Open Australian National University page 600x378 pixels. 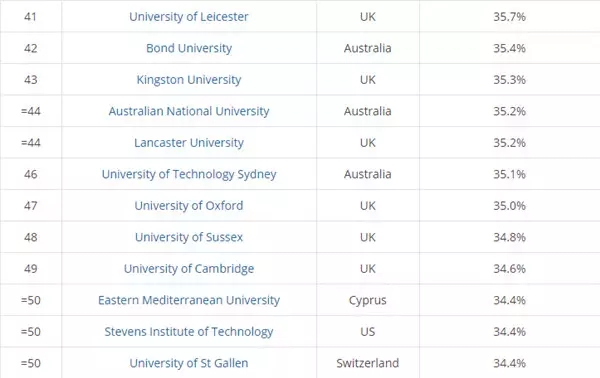click(x=189, y=111)
